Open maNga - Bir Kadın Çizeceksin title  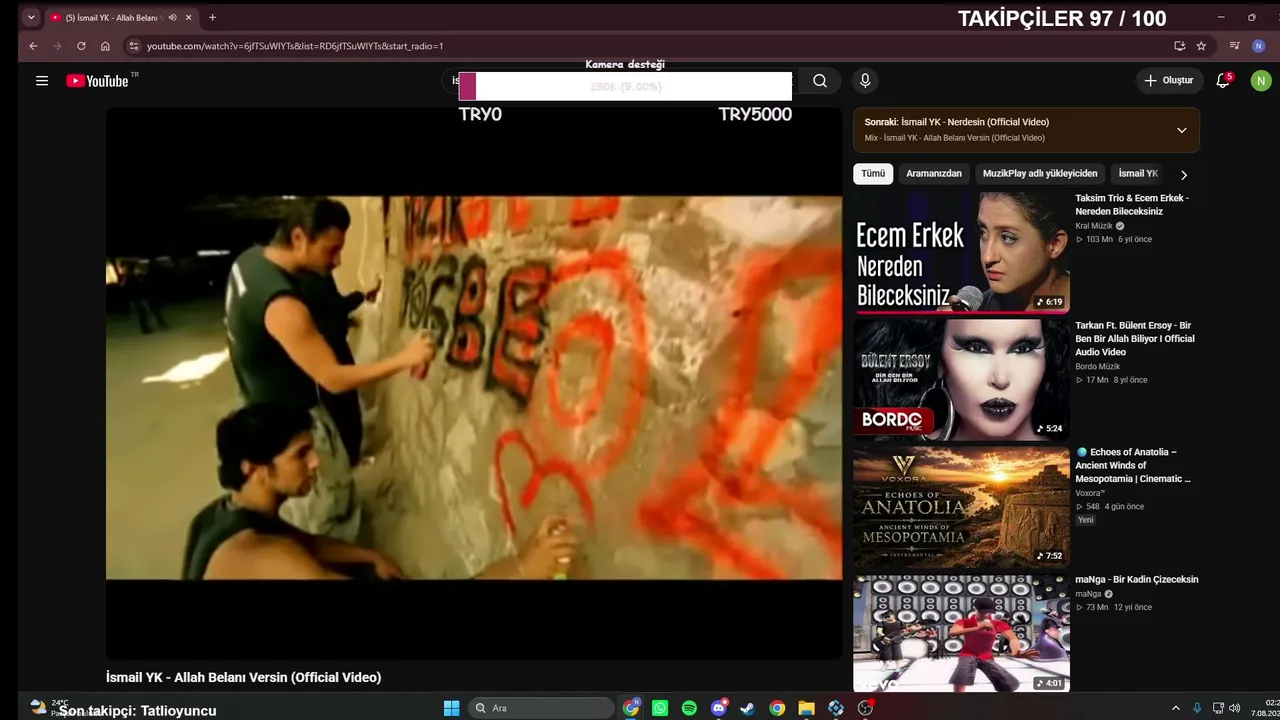pyautogui.click(x=1137, y=580)
